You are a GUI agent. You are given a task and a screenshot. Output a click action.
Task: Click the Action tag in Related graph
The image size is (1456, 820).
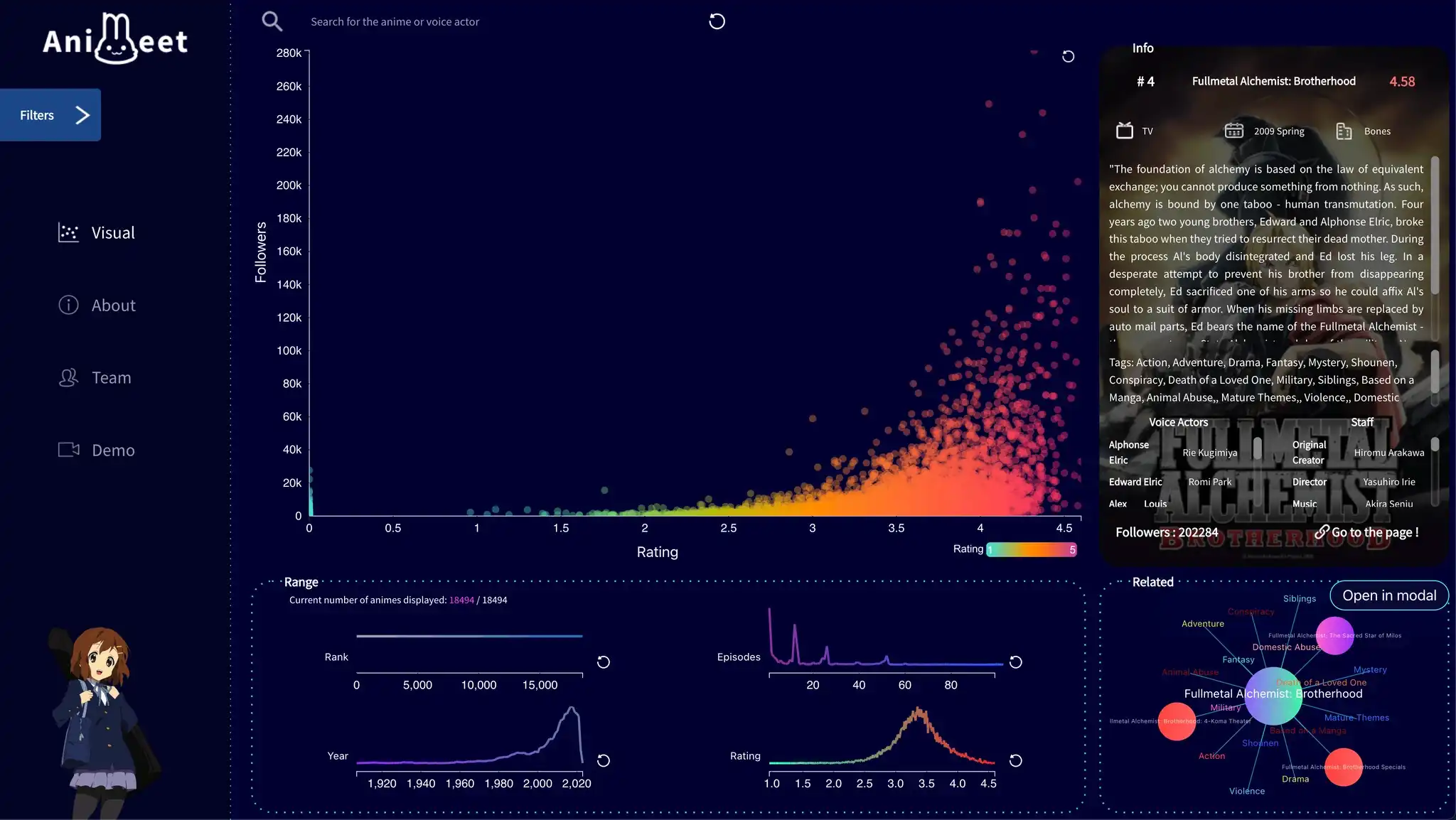(x=1211, y=756)
